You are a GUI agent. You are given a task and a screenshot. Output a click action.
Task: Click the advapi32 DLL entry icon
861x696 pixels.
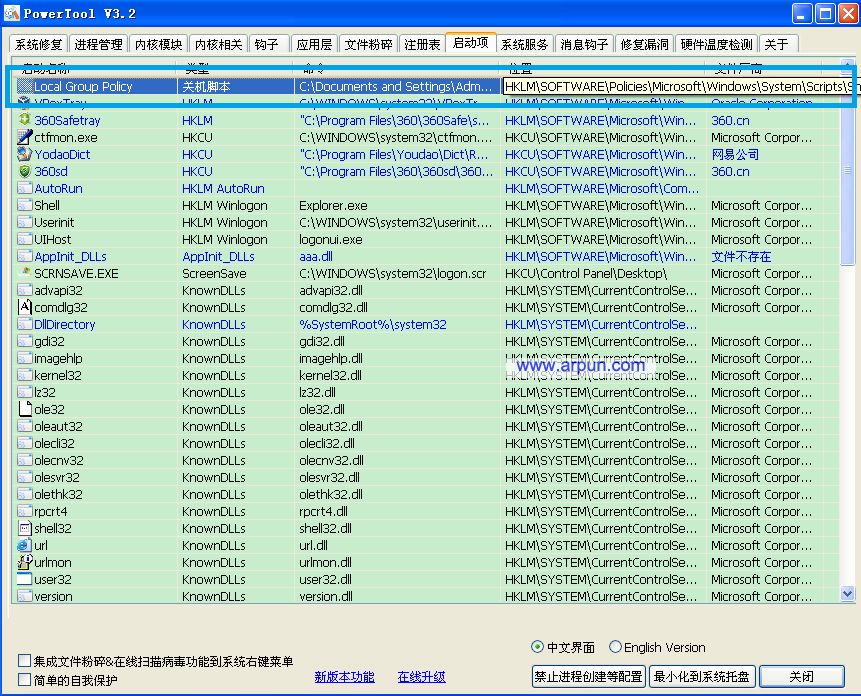[23, 290]
